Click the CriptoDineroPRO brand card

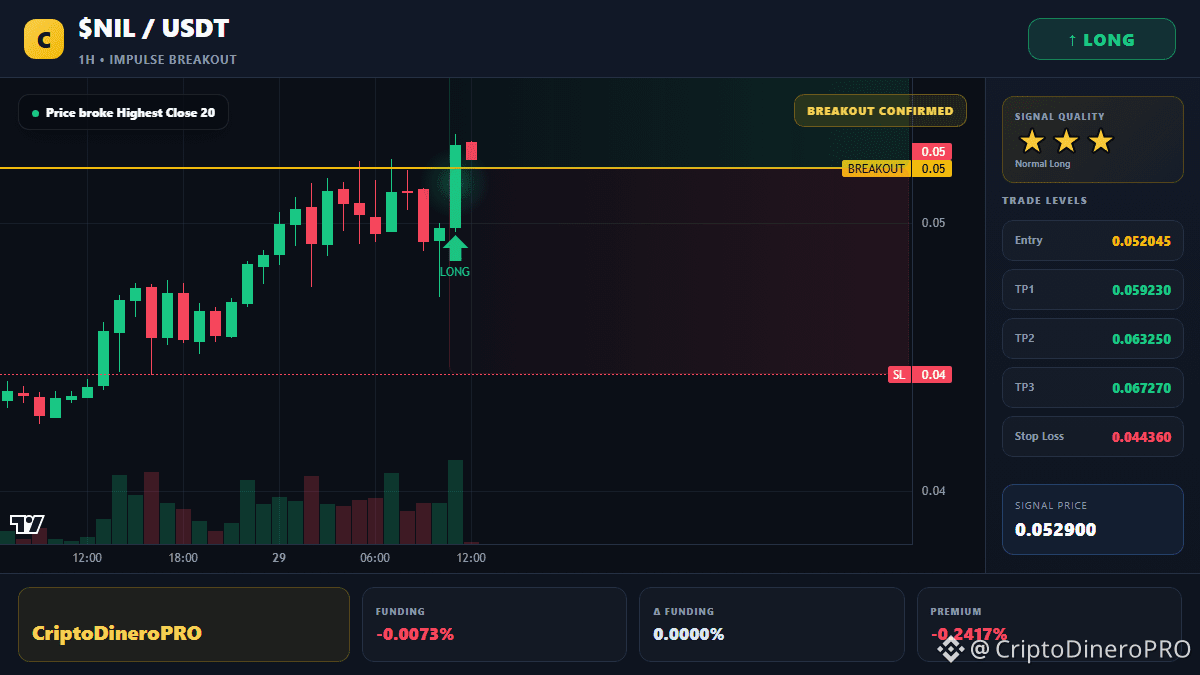tap(184, 624)
